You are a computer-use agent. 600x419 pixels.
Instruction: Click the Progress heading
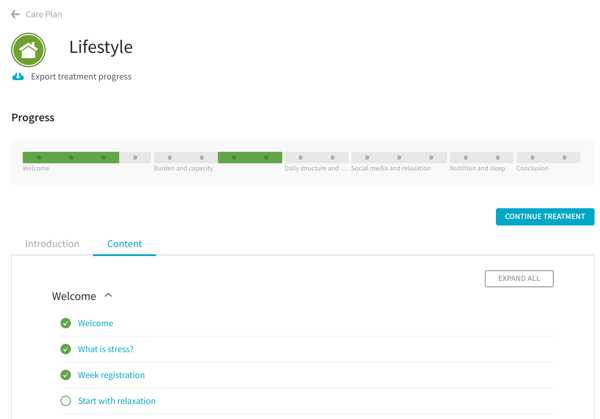pos(33,117)
